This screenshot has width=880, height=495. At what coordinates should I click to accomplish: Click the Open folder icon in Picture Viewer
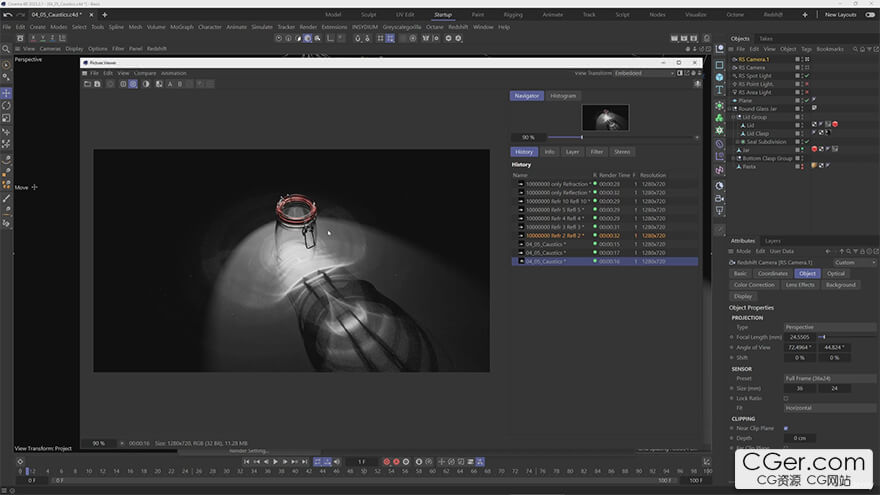tap(87, 84)
